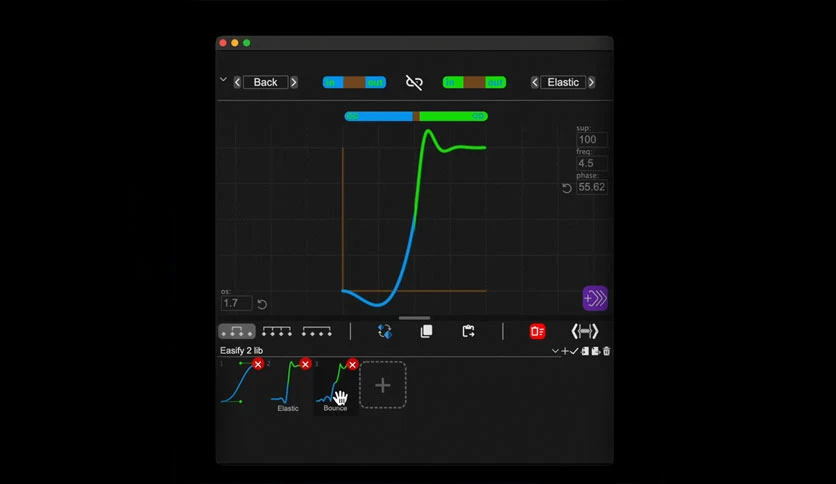This screenshot has height=484, width=836.
Task: Select the third keyframe grouping mode
Action: 316,331
